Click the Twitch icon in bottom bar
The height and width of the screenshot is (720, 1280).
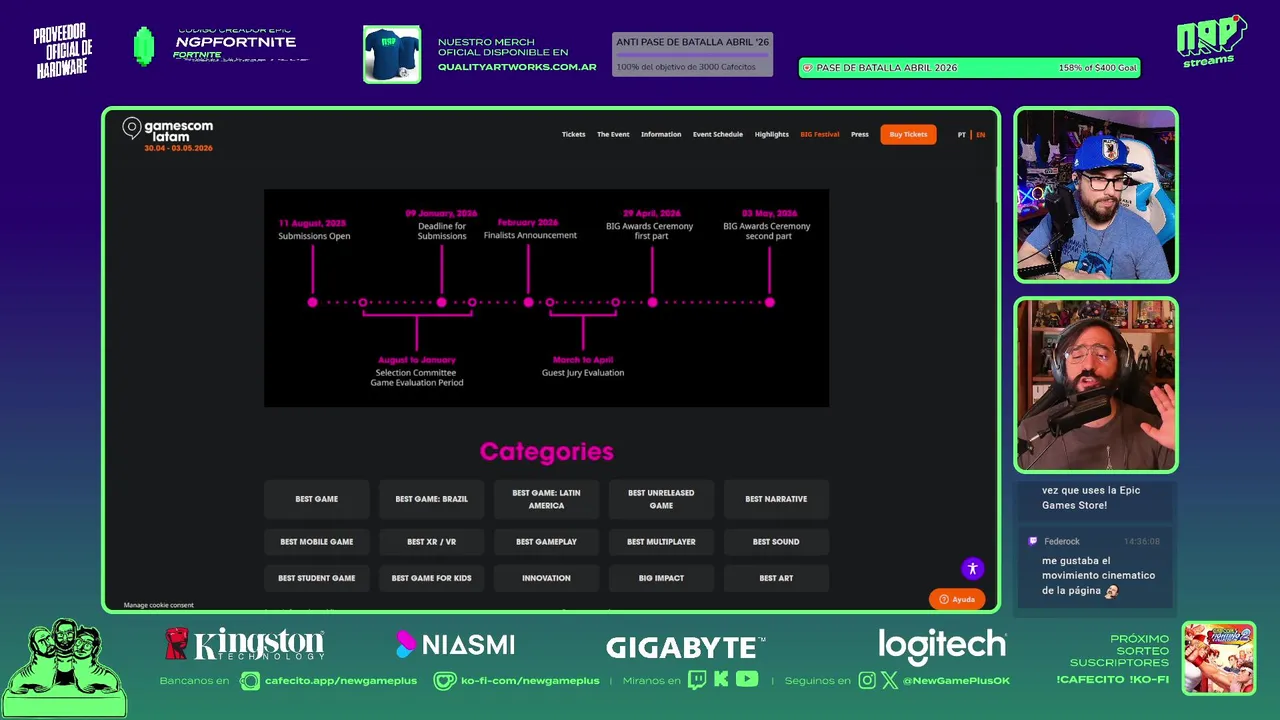pos(697,680)
